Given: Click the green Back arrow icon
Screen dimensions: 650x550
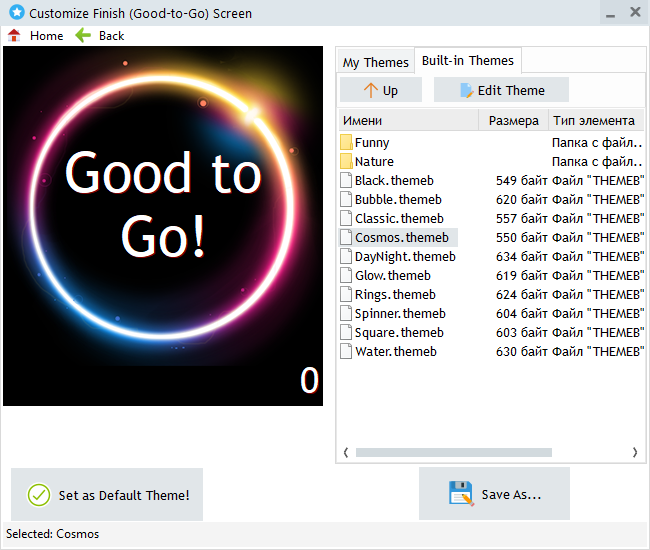Looking at the screenshot, I should (x=83, y=35).
